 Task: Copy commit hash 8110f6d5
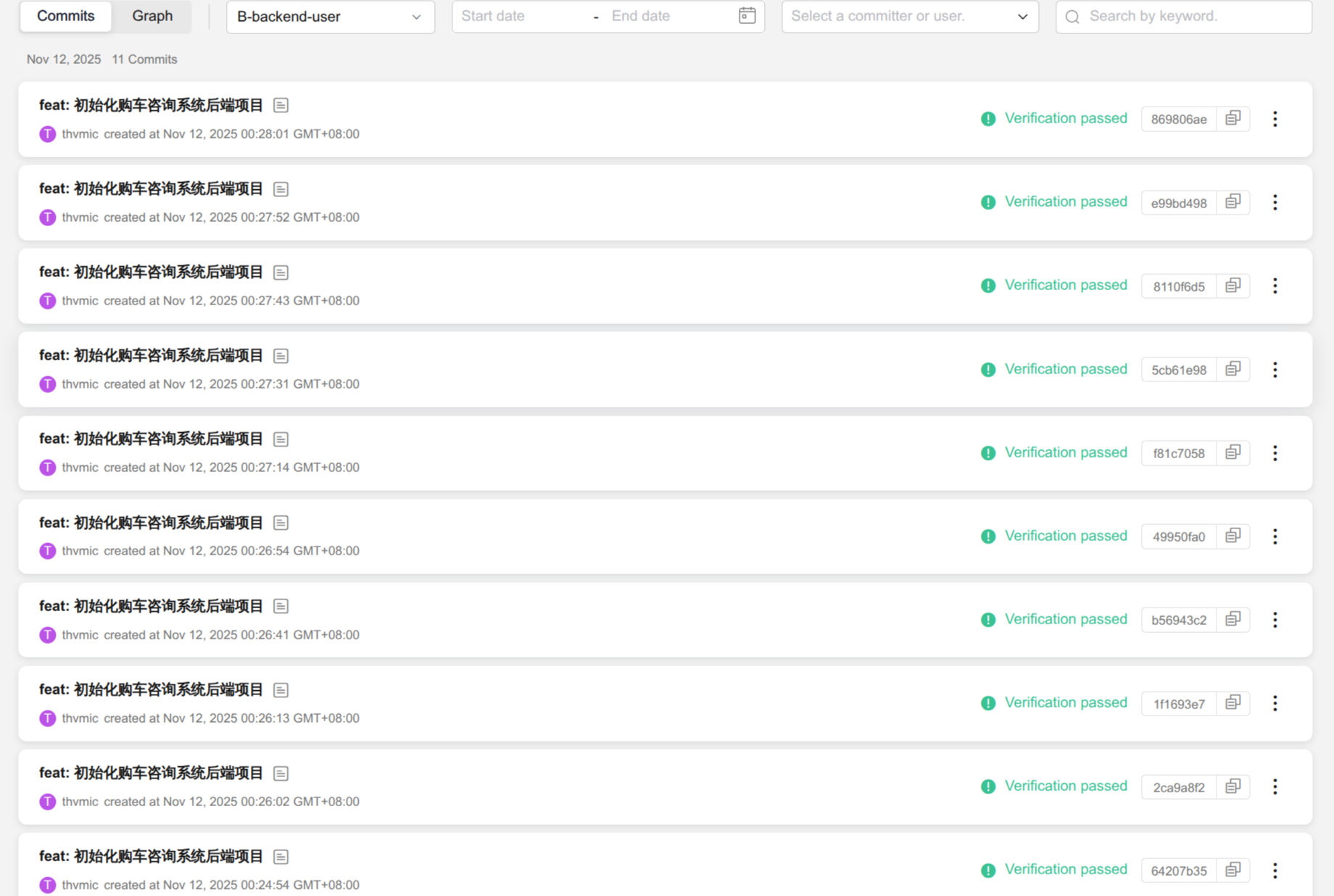coord(1232,286)
